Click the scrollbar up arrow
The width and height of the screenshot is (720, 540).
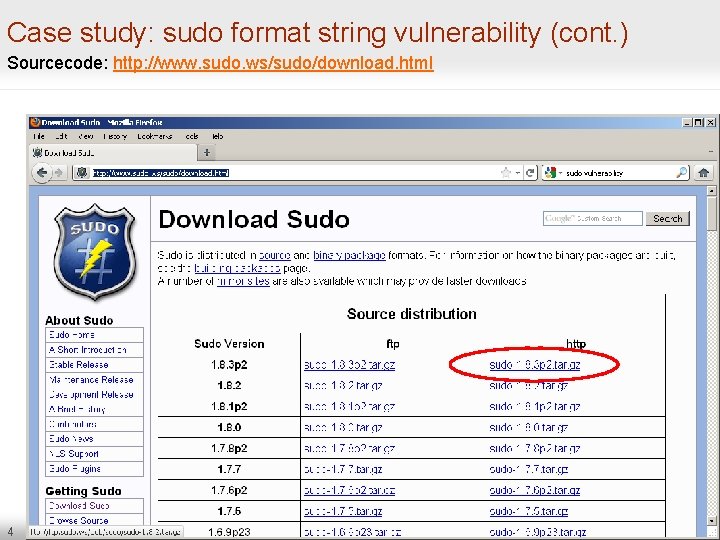[x=712, y=191]
